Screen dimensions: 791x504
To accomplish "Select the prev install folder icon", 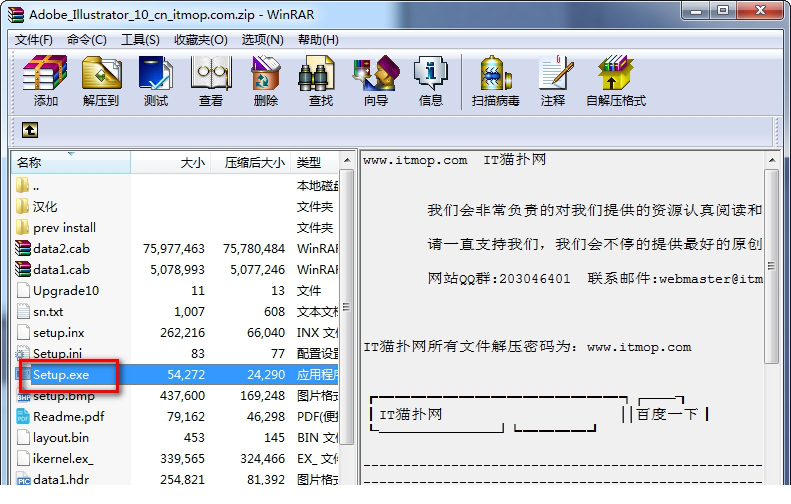I will tap(23, 227).
